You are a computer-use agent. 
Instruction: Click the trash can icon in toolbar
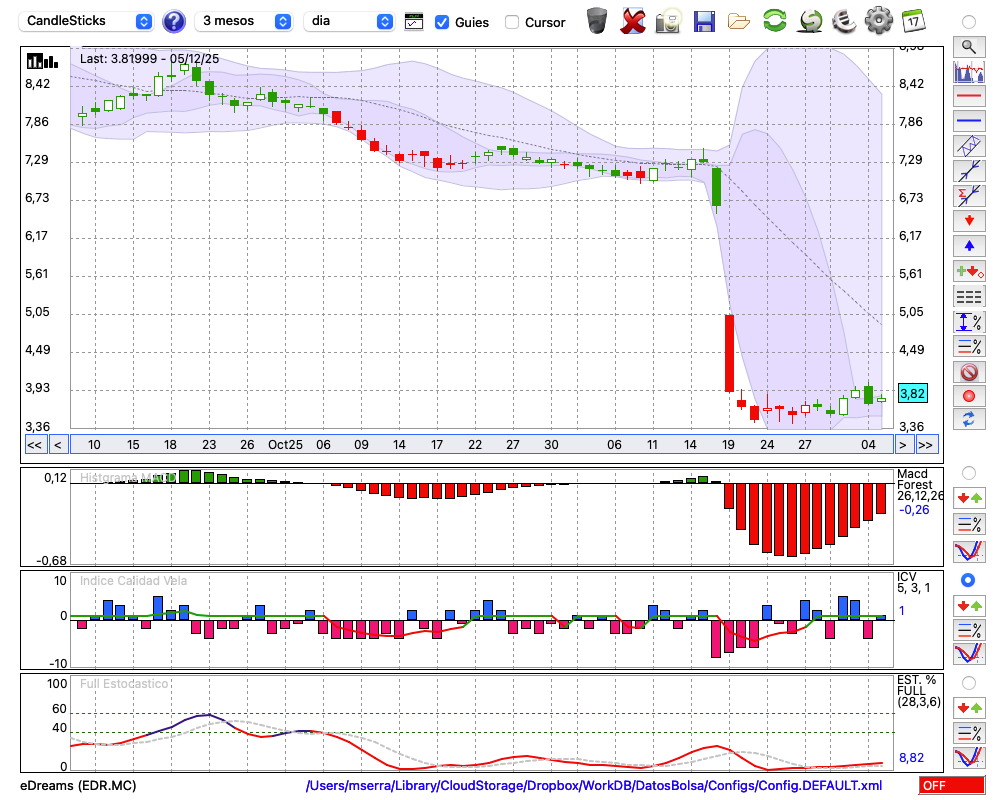click(x=597, y=21)
